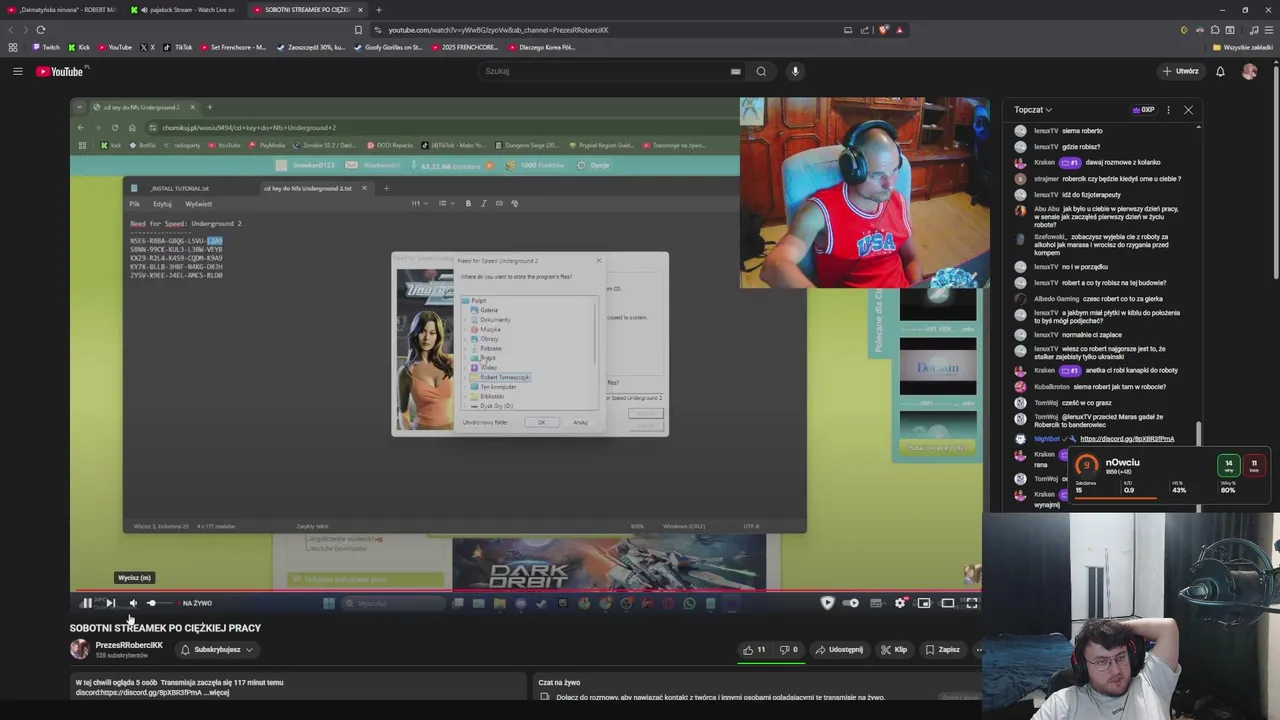Like the stream with thumbs up
The height and width of the screenshot is (720, 1280).
(x=754, y=650)
